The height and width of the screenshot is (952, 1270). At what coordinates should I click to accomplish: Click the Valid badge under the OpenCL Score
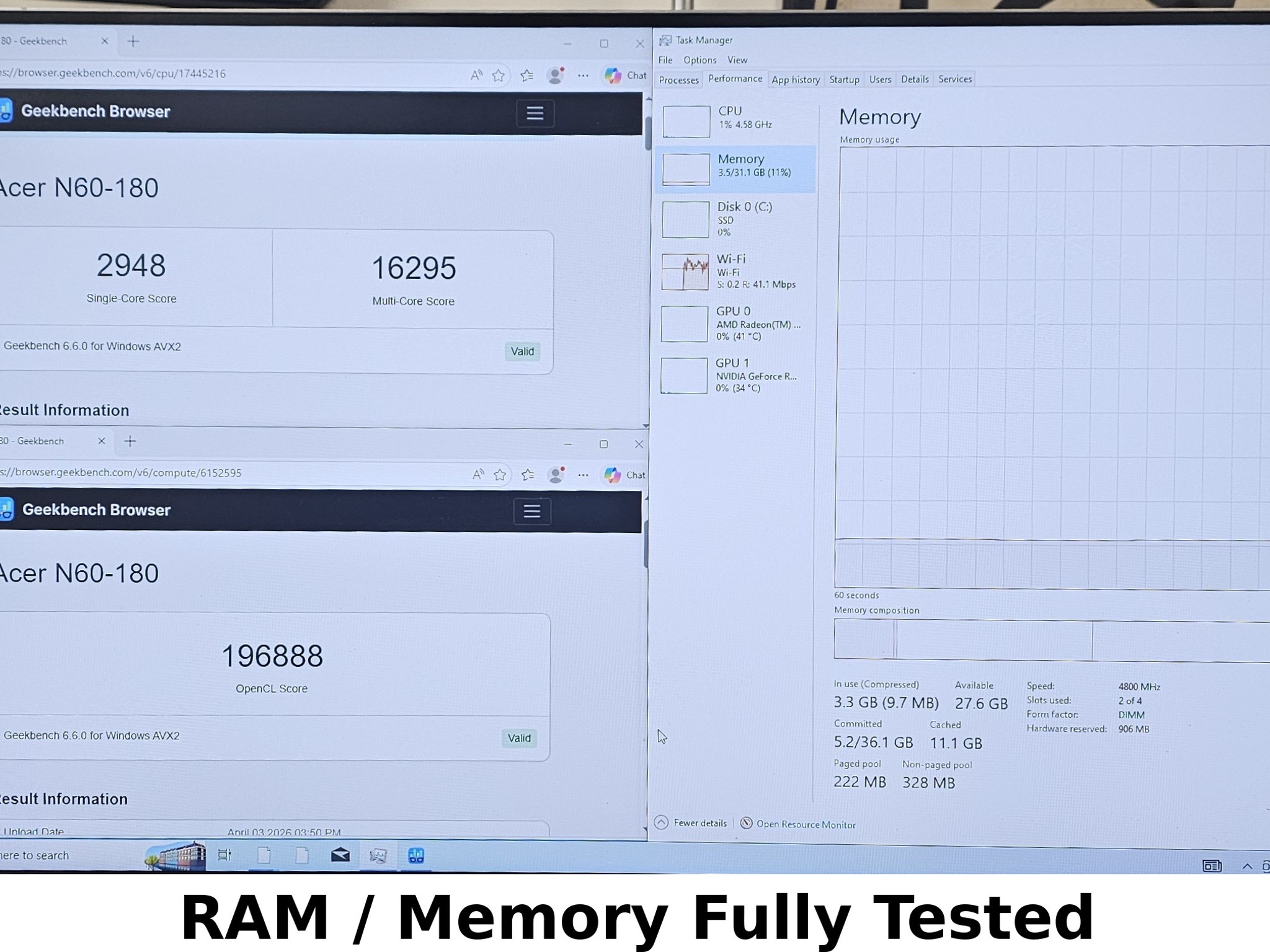[519, 738]
